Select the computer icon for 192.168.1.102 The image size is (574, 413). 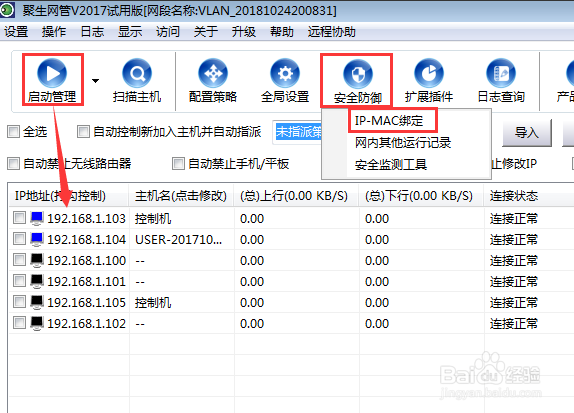(37, 323)
